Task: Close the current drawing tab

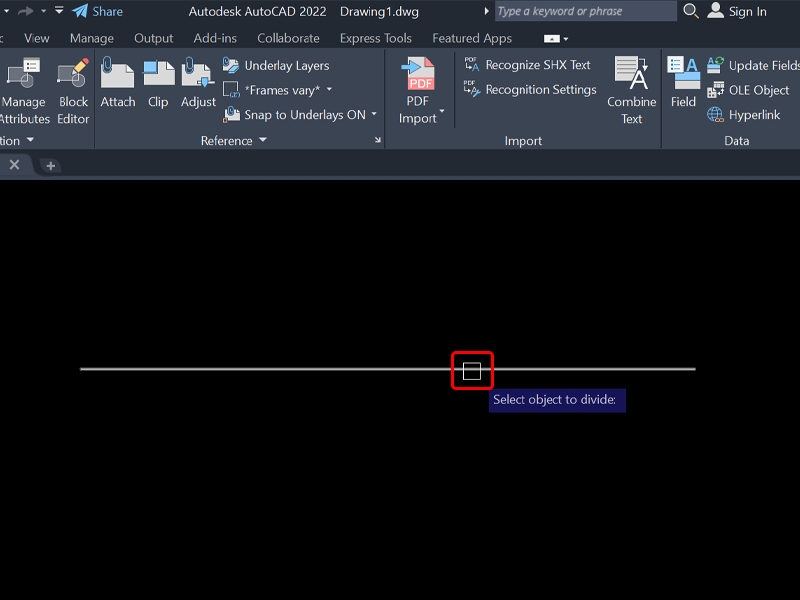Action: click(14, 165)
